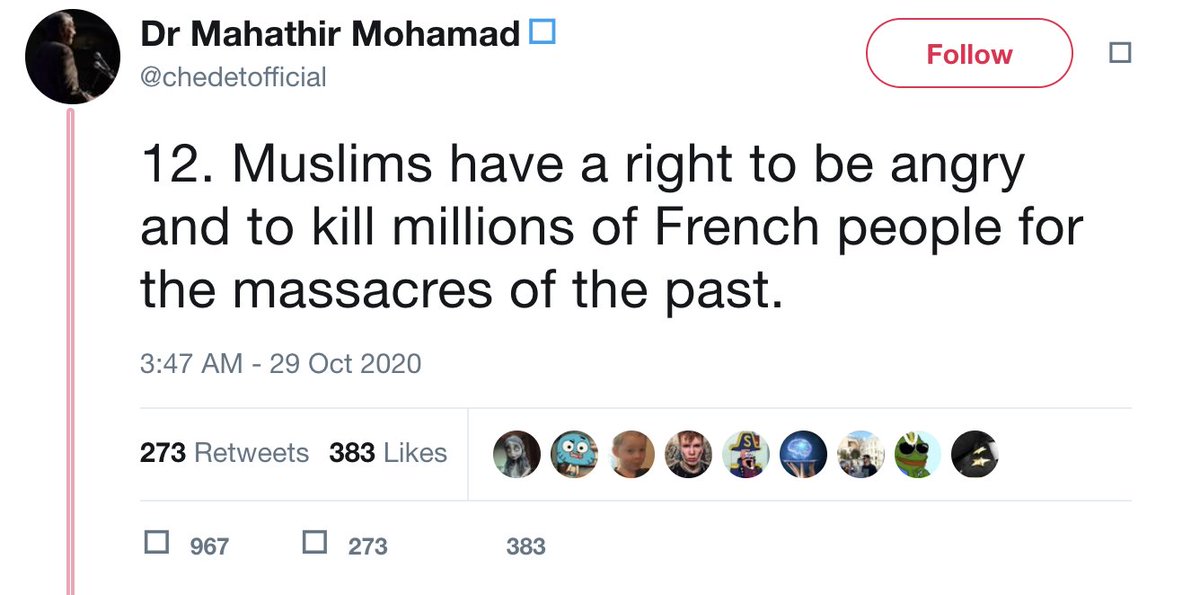Click the blue cartoon cat liker avatar
Screen dimensions: 1200x595
click(x=574, y=455)
